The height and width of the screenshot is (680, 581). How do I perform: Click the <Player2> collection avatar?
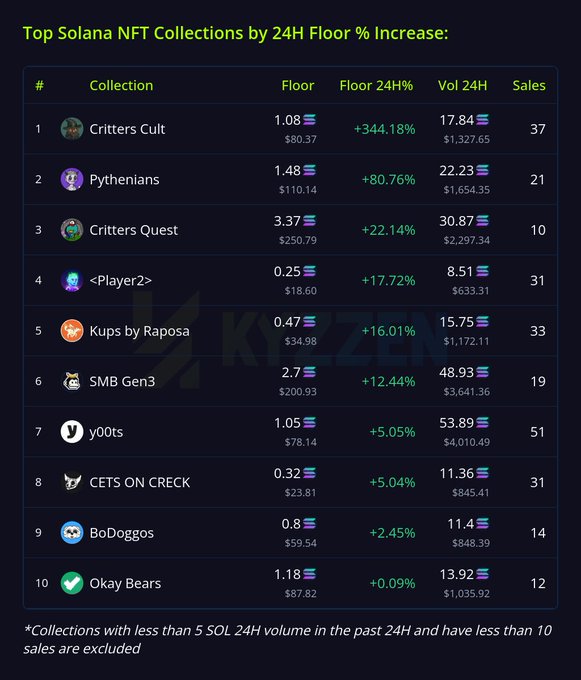click(x=72, y=280)
